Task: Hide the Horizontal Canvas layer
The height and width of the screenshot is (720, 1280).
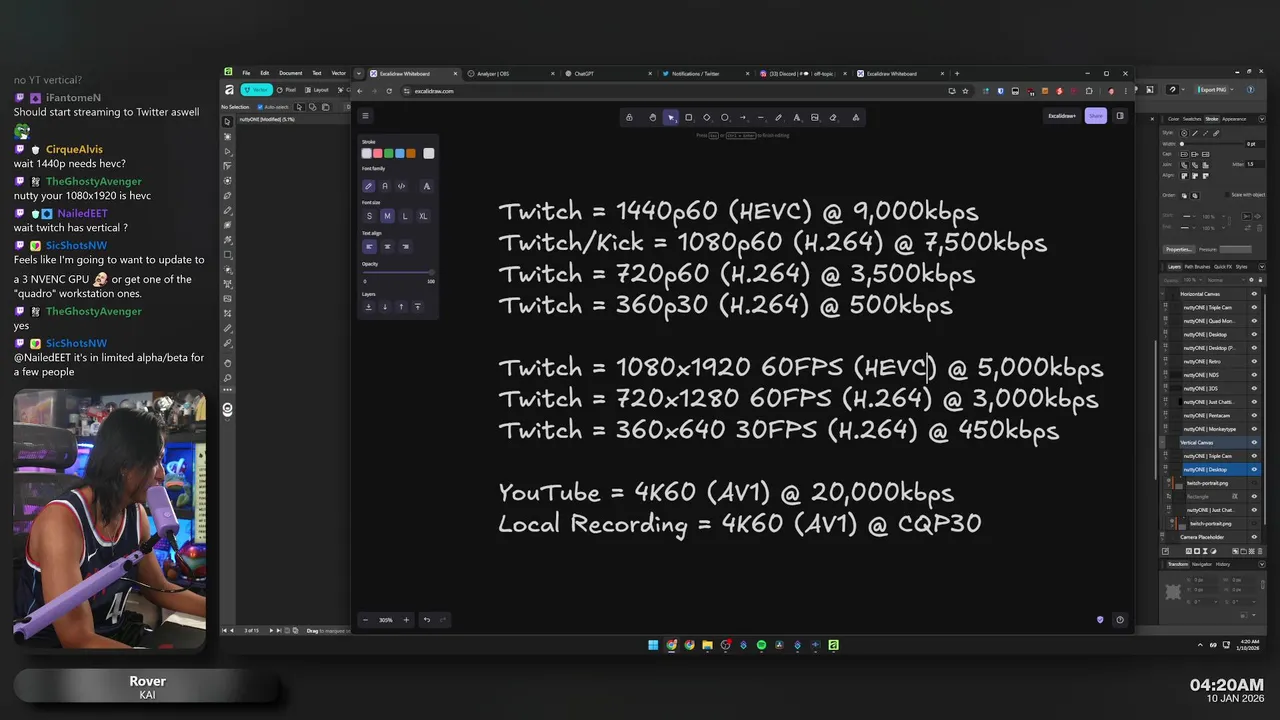Action: point(1254,294)
